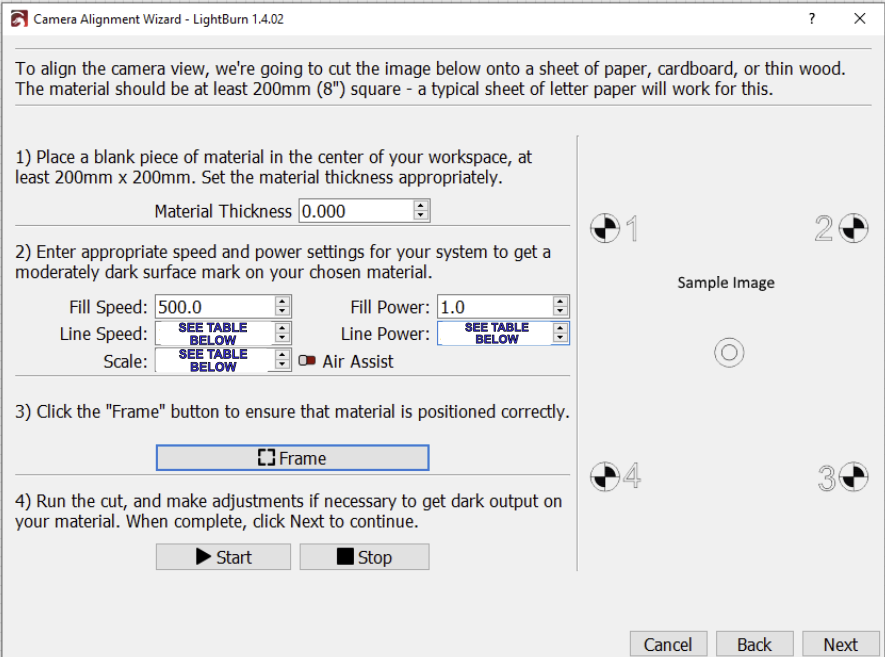The width and height of the screenshot is (885, 657).
Task: Decrease Line Speed with the down arrow
Action: point(282,338)
